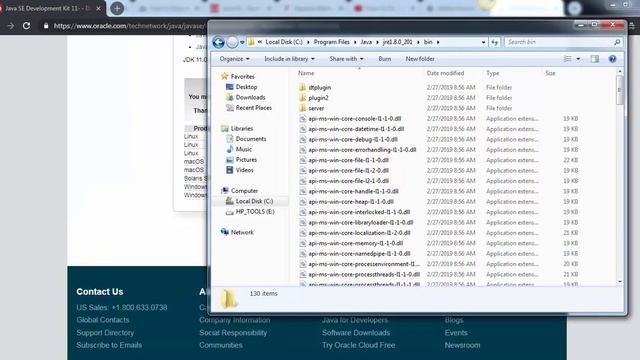640x360 pixels.
Task: Click Program Files in the address breadcrumb
Action: tap(331, 42)
